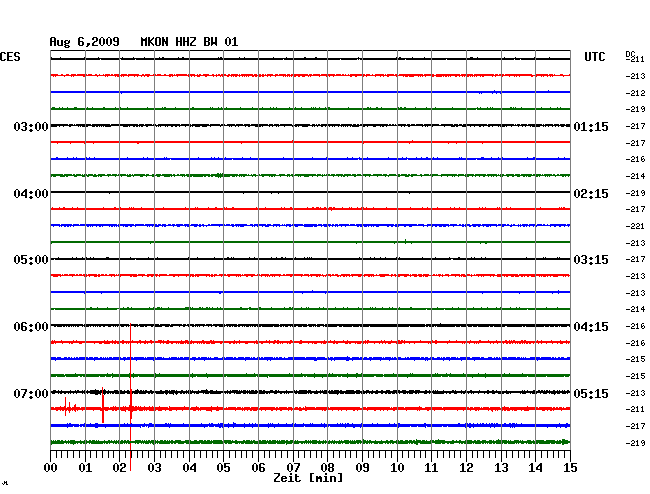
Task: Select the 06:00 local time label
Action: 31,327
